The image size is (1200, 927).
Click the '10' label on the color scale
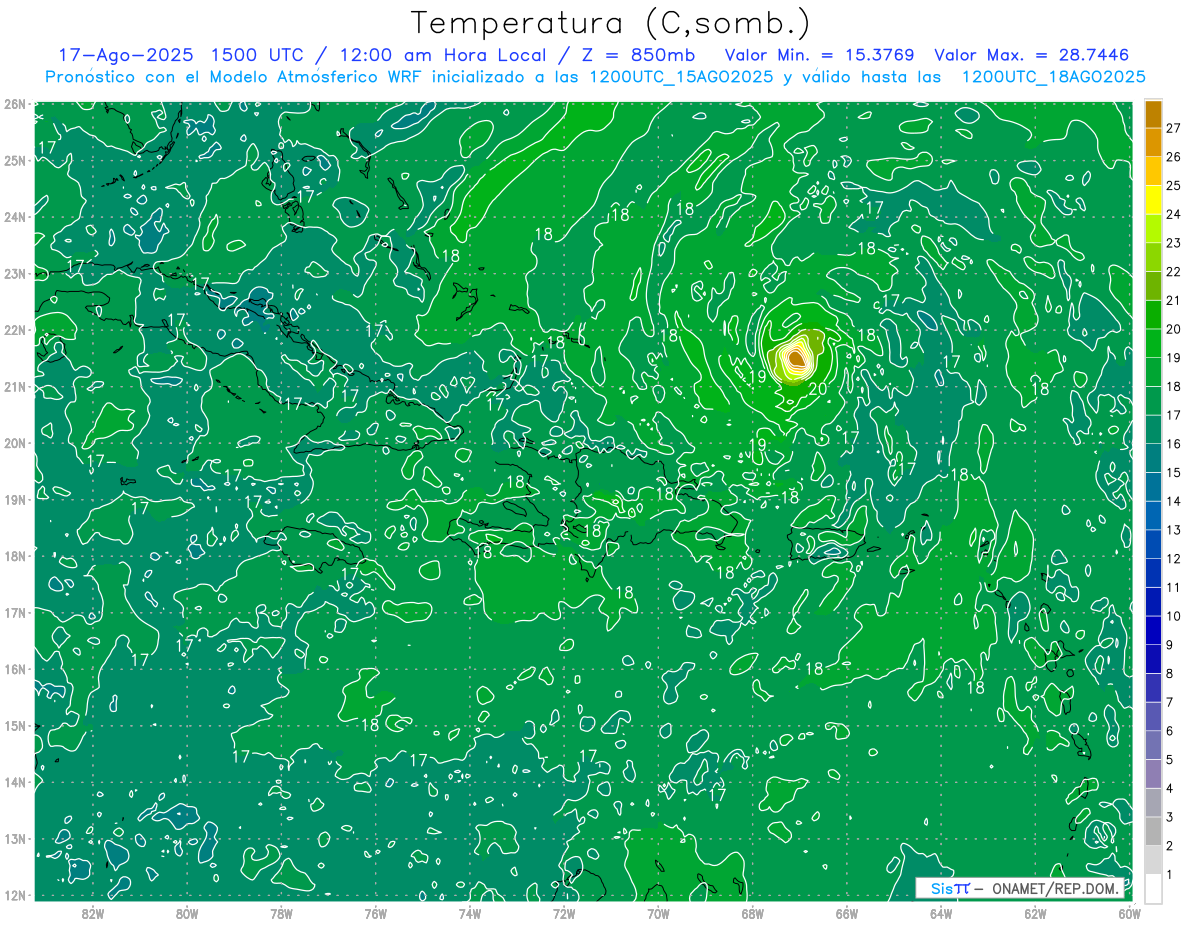pyautogui.click(x=1174, y=616)
